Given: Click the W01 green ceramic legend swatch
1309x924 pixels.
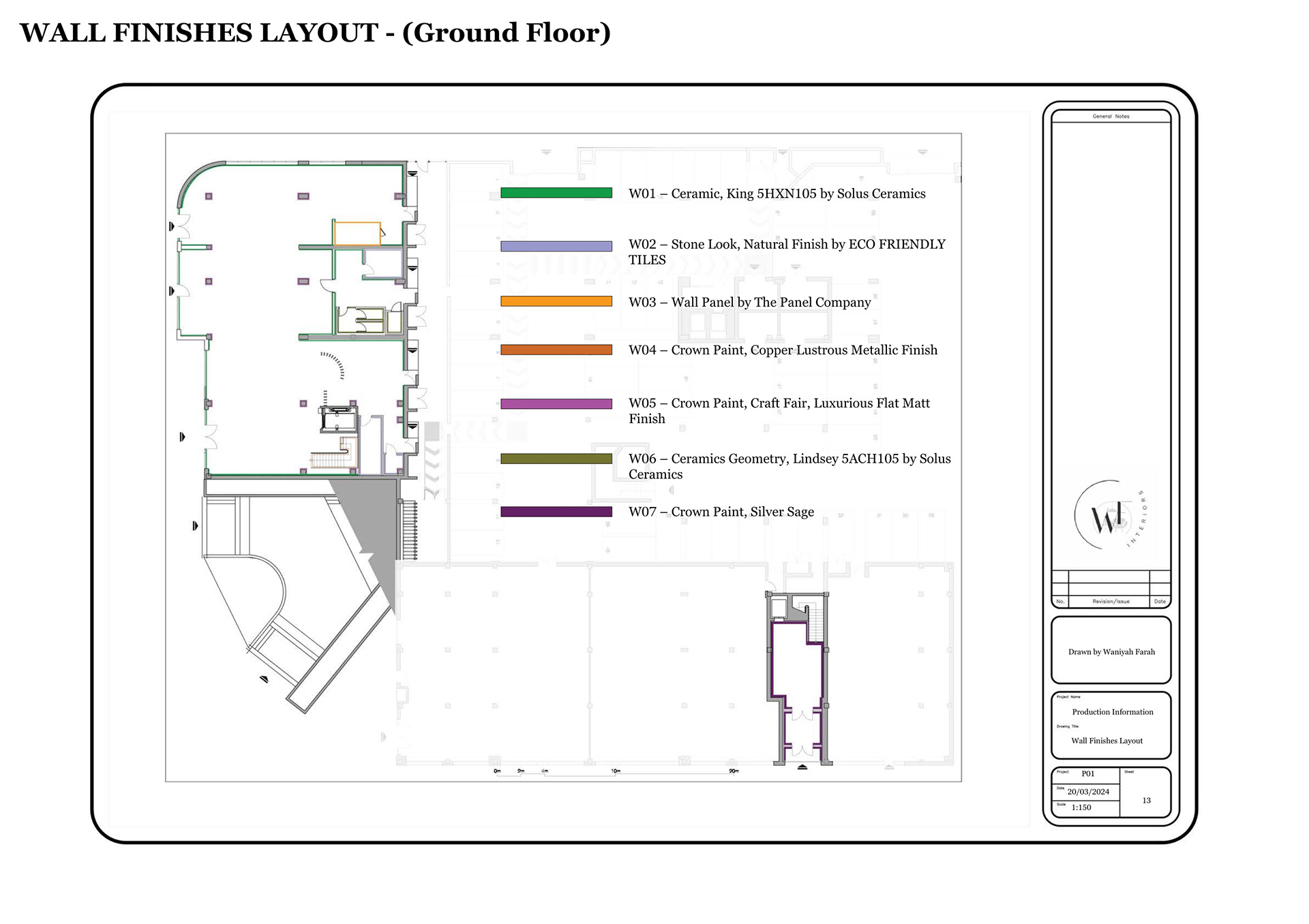Looking at the screenshot, I should (x=556, y=194).
